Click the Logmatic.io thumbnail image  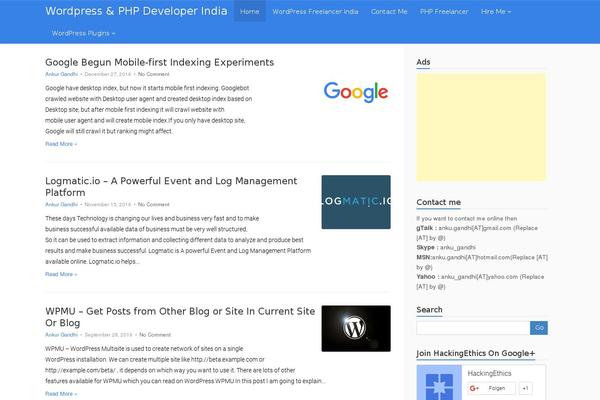coord(356,202)
